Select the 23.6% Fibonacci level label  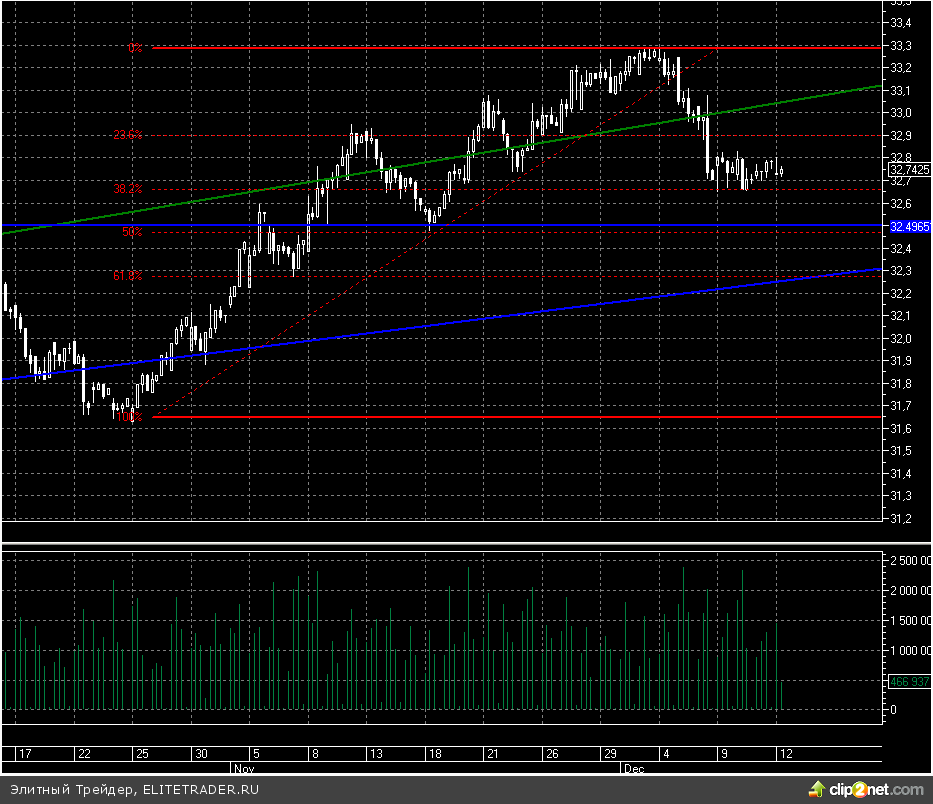coord(127,135)
